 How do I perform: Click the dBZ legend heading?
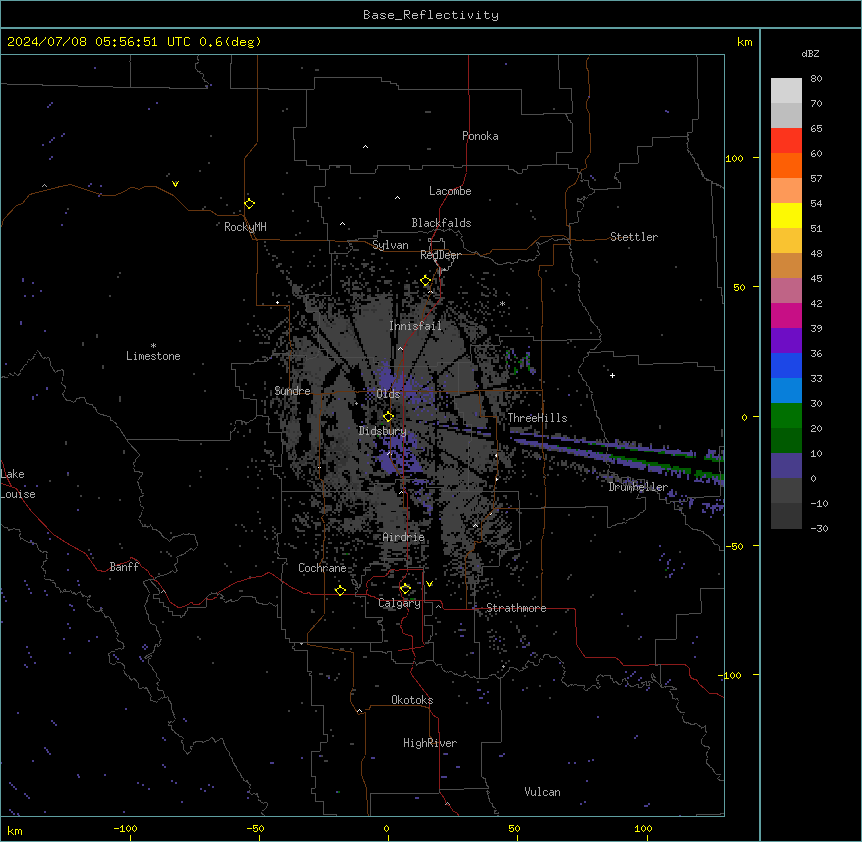point(810,53)
